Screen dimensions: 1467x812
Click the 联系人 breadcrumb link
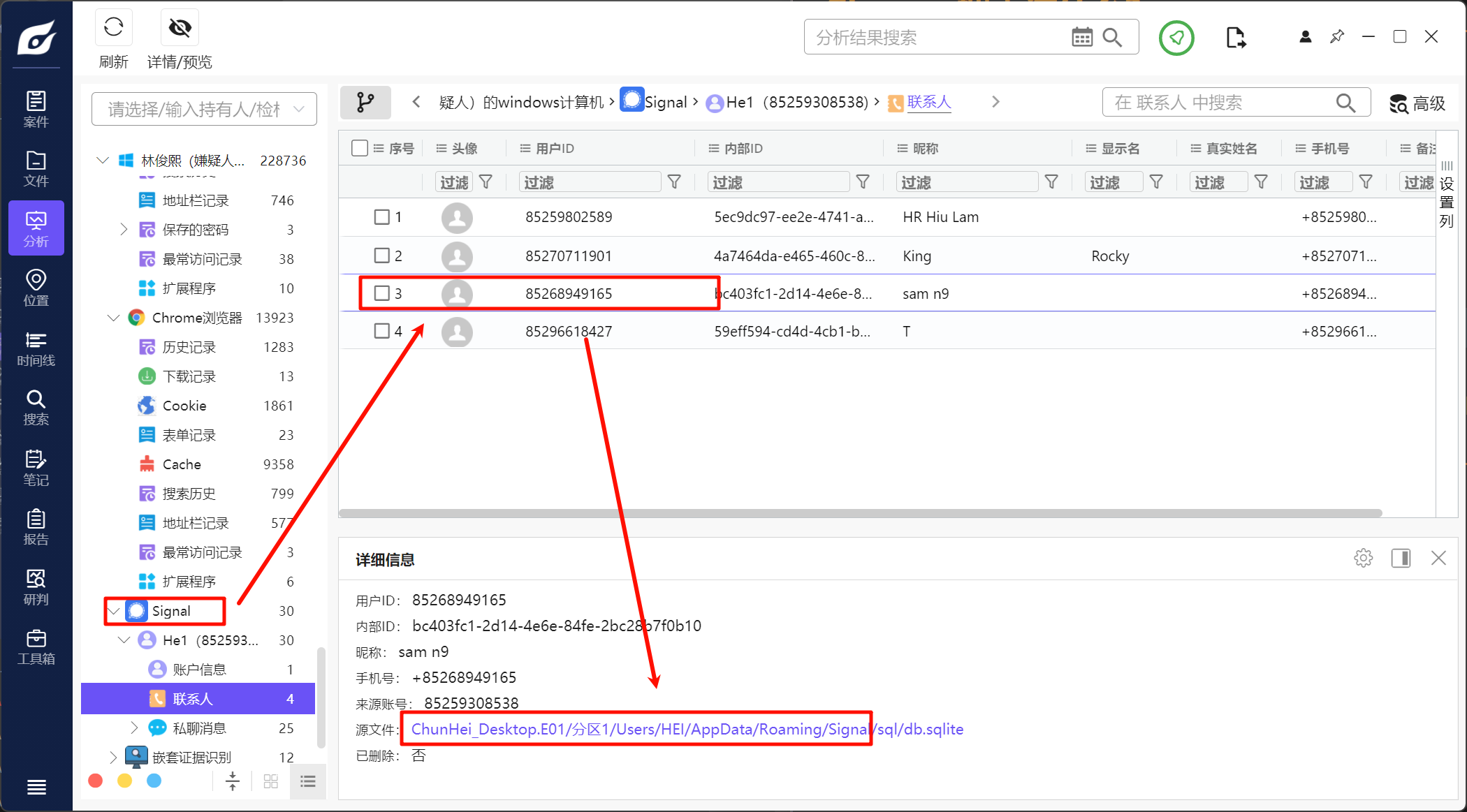coord(928,103)
